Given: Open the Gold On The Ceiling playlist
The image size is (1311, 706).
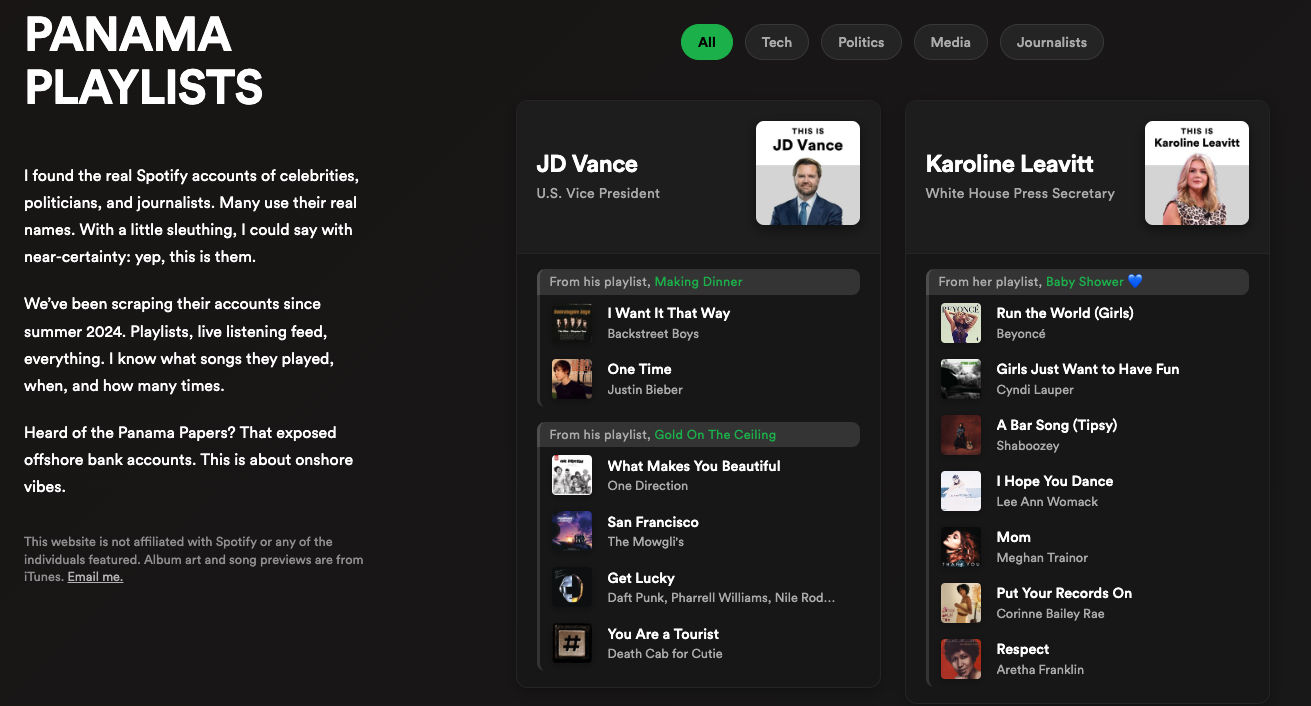Looking at the screenshot, I should [714, 435].
